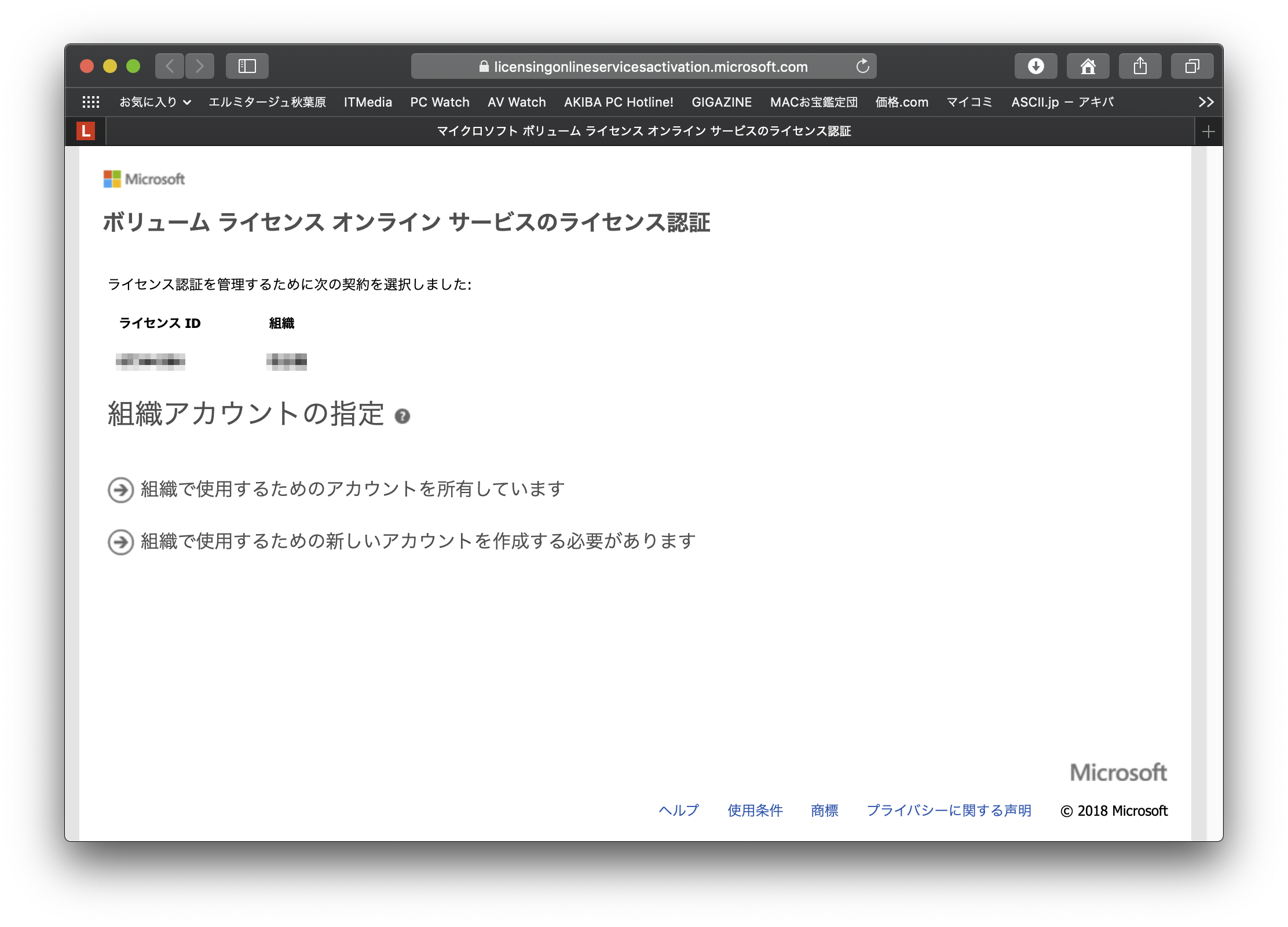Click the Microsoft logo at top
Screen dimensions: 1288x927
[x=144, y=179]
